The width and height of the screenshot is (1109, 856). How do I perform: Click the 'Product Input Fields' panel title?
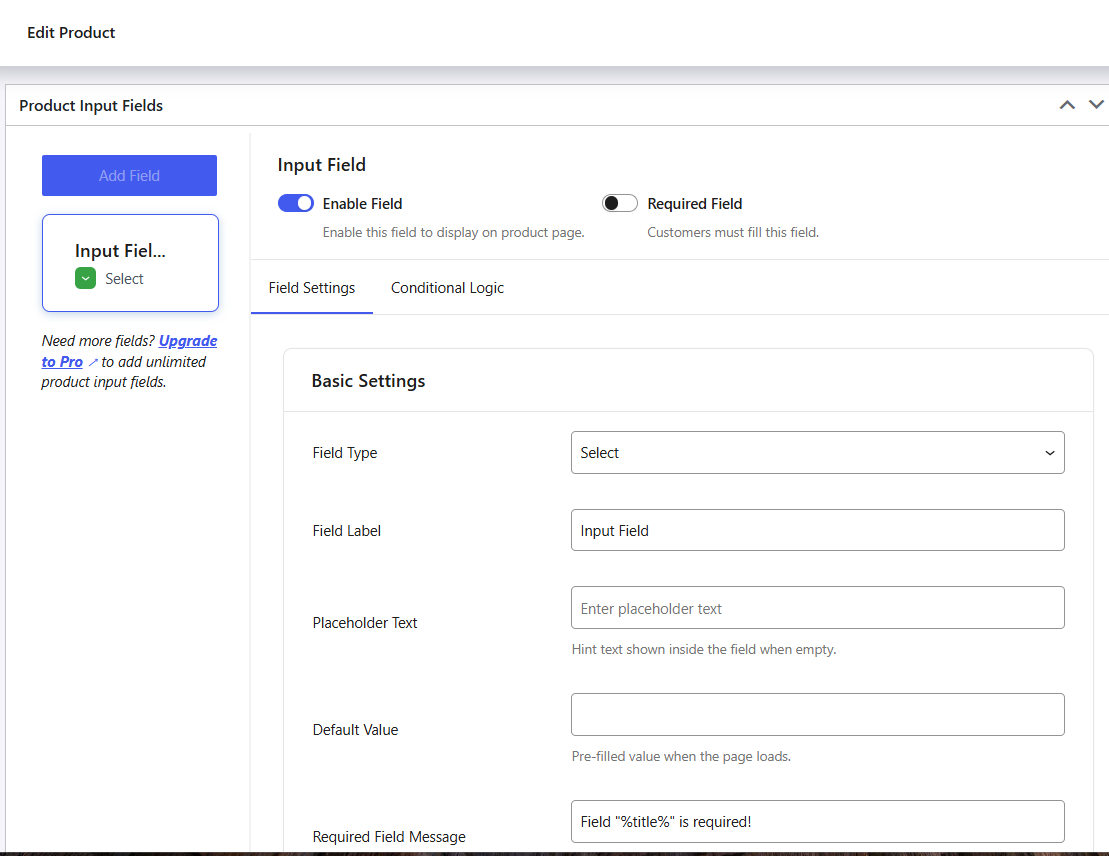click(91, 105)
